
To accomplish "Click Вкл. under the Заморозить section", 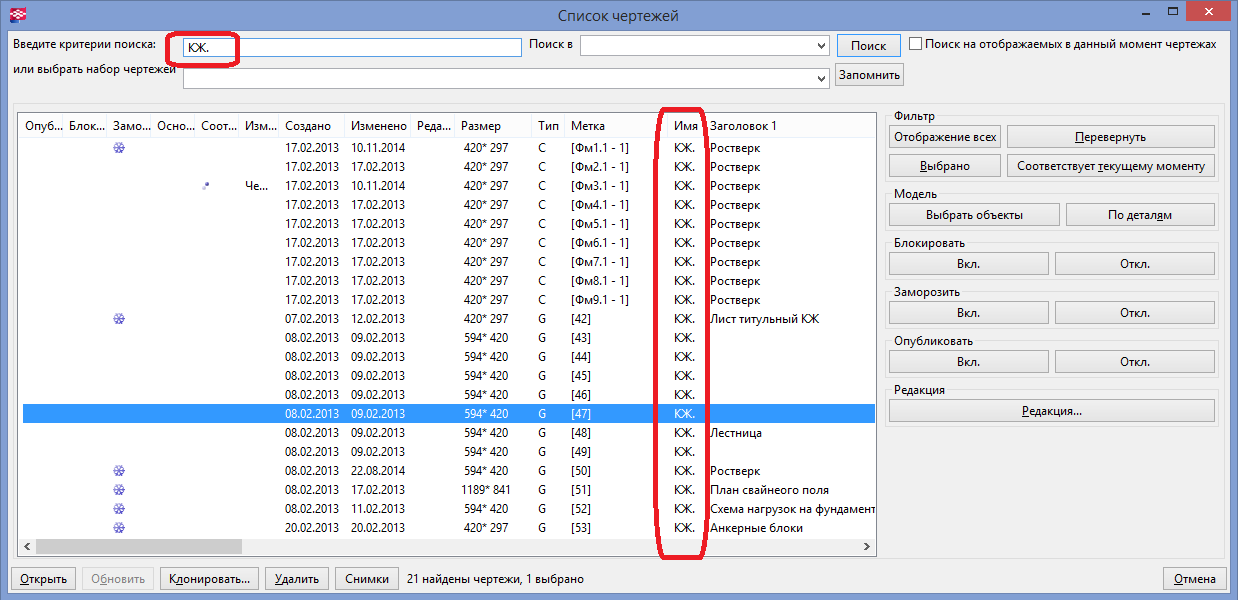I will point(968,312).
